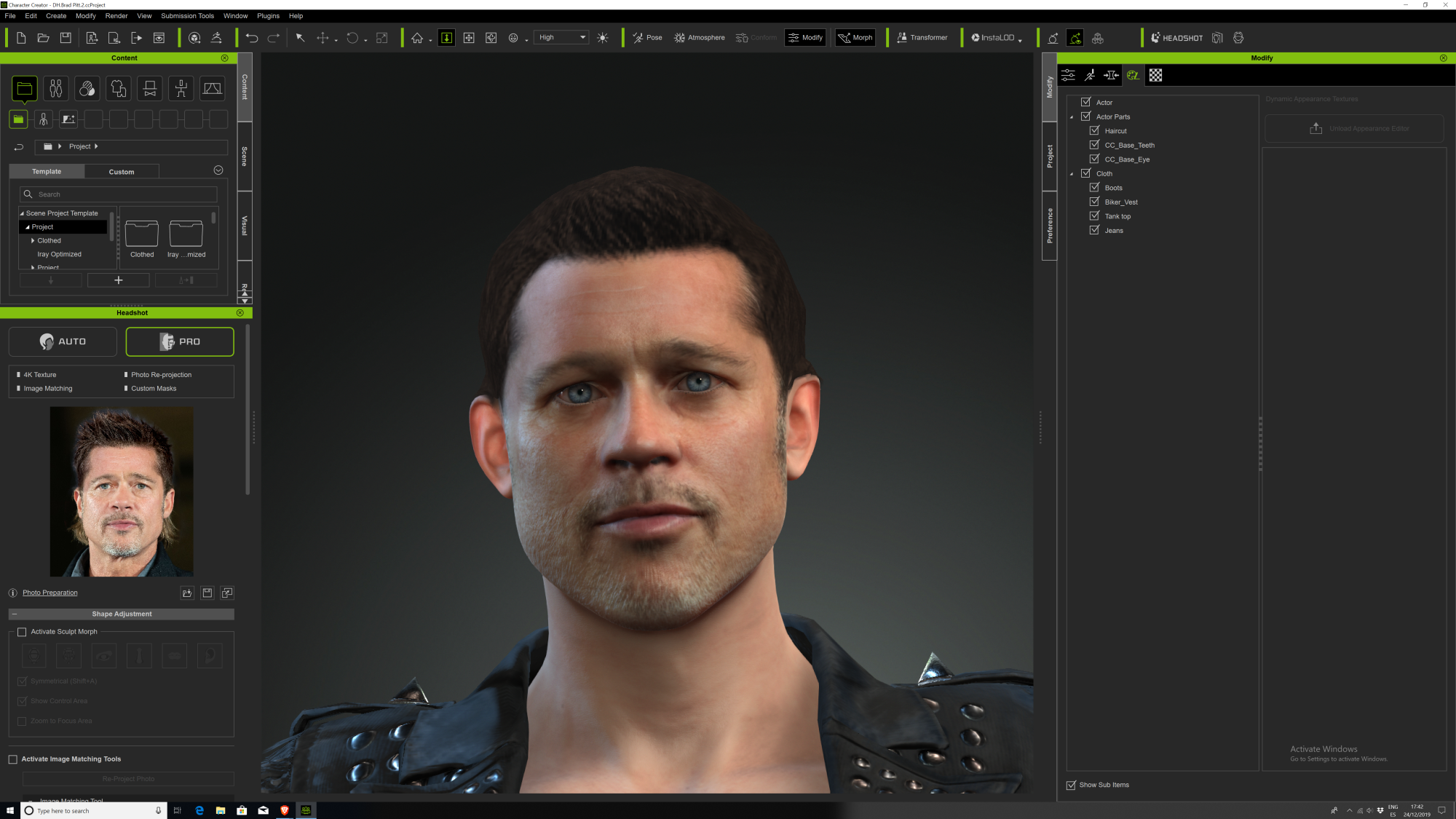Toggle the Biker_Vest checkbox

[1094, 202]
